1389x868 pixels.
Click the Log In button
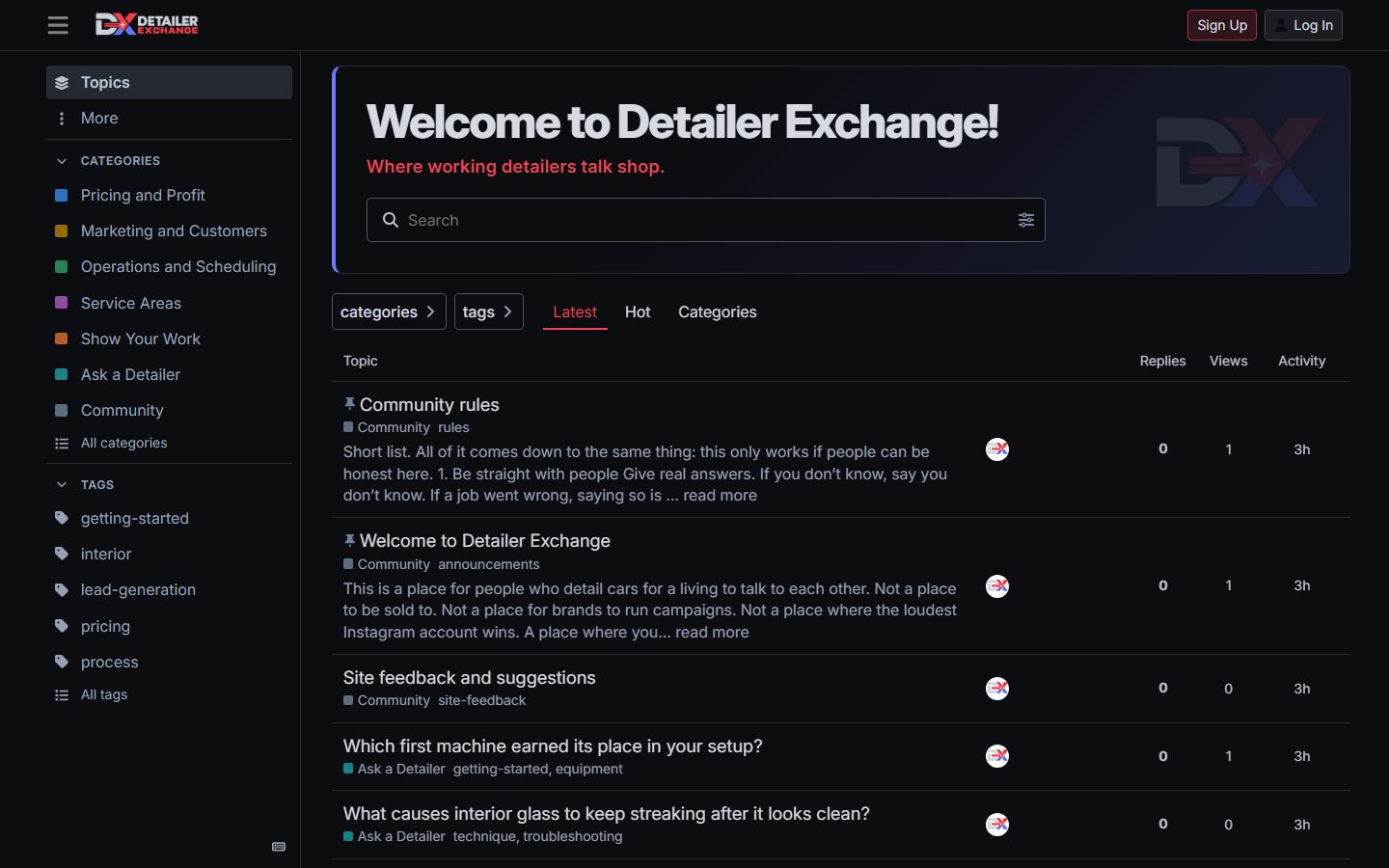point(1303,25)
